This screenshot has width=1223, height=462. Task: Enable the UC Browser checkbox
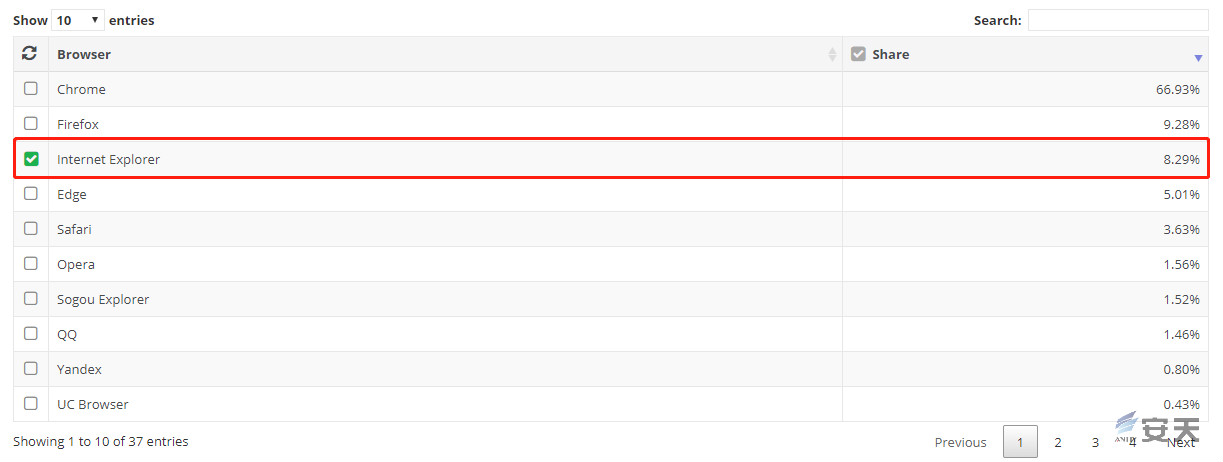31,403
